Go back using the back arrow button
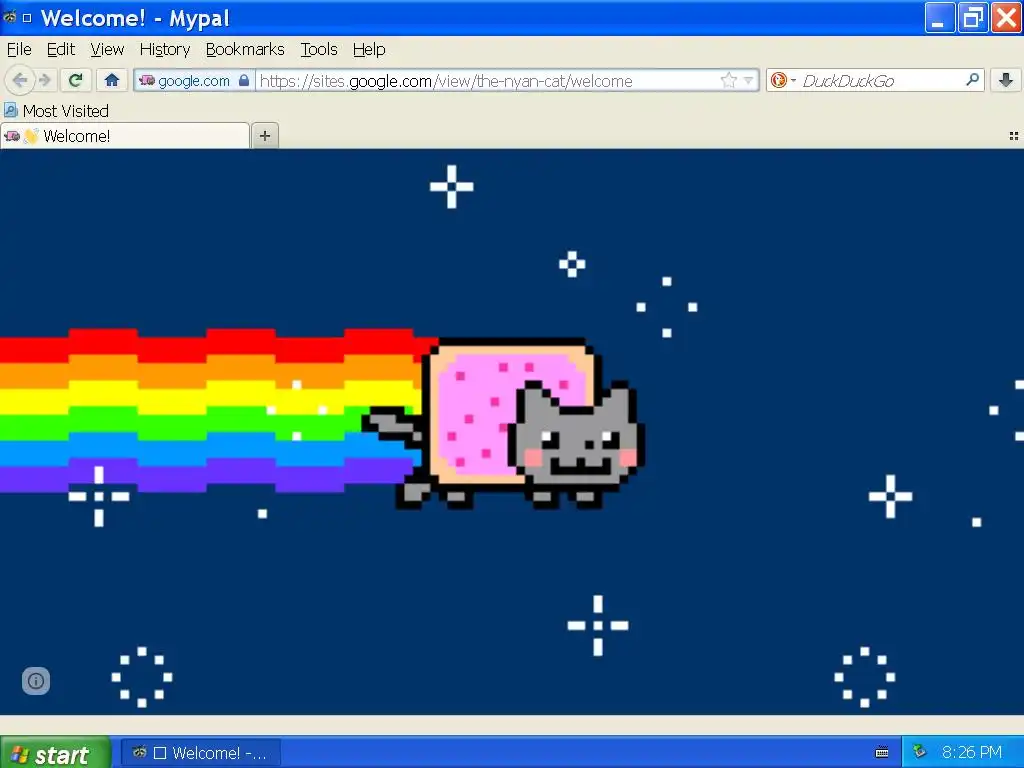 20,80
